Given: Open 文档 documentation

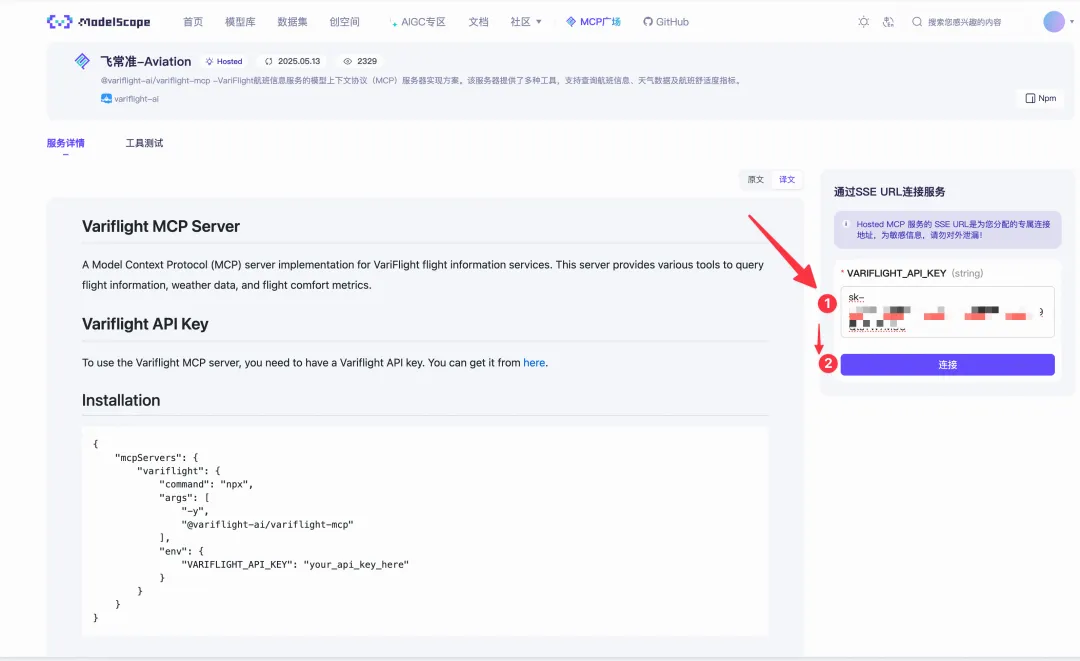Looking at the screenshot, I should click(479, 22).
